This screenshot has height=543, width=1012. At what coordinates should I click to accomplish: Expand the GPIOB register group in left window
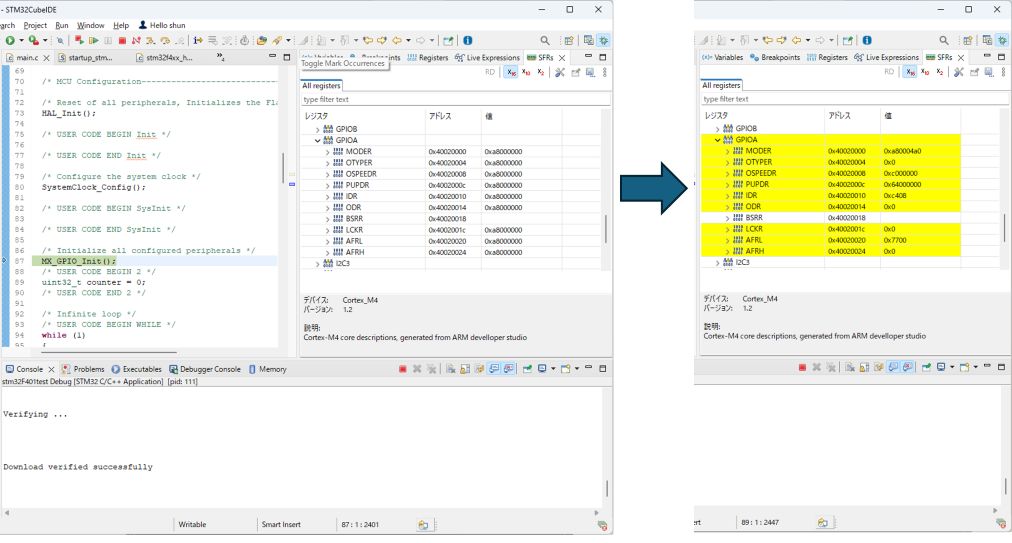tap(318, 129)
